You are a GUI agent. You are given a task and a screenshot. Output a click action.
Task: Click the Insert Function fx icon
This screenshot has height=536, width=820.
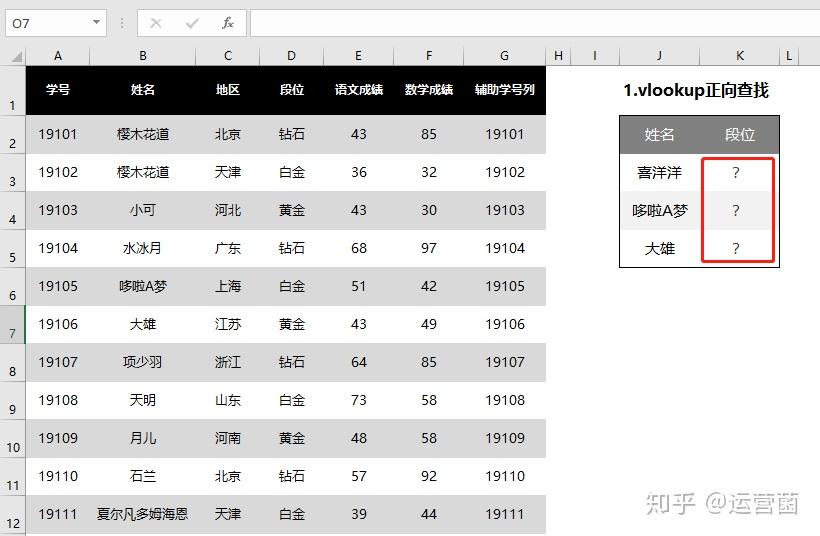tap(227, 23)
